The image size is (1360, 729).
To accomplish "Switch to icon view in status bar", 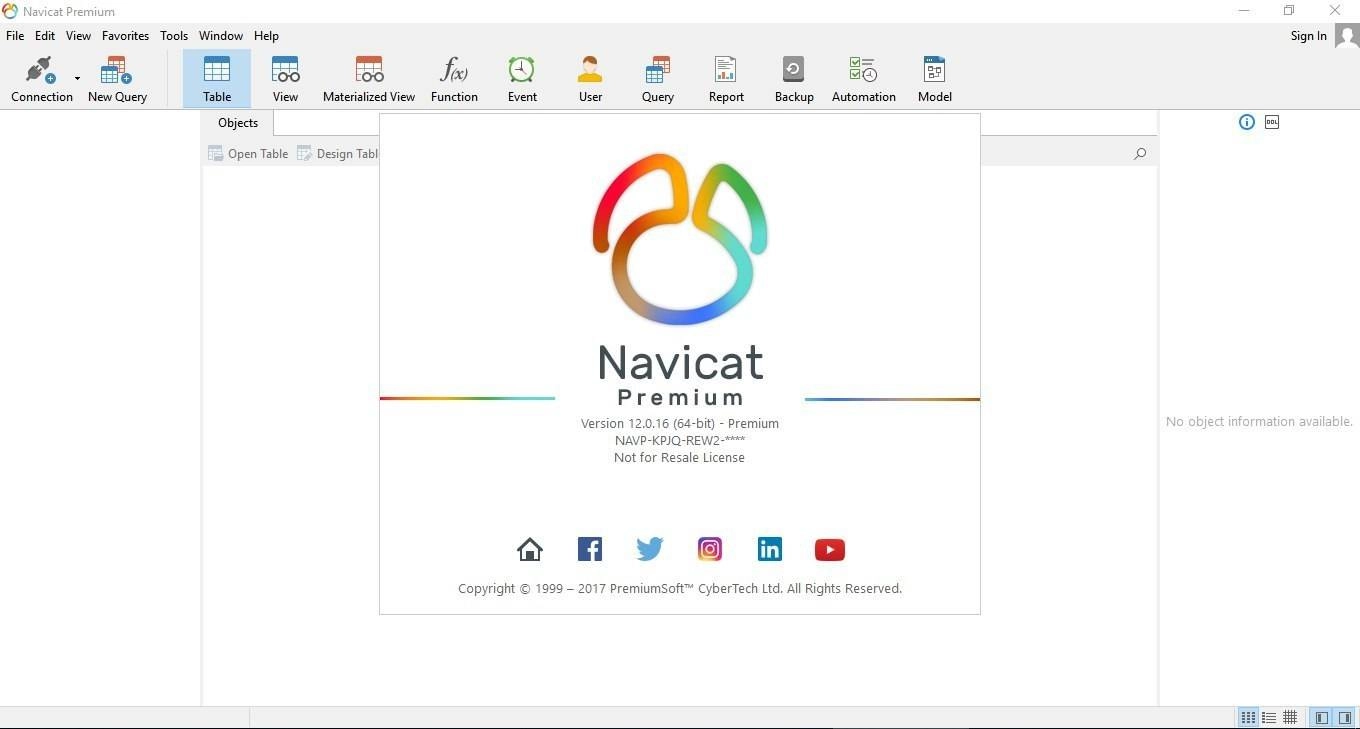I will click(x=1248, y=718).
